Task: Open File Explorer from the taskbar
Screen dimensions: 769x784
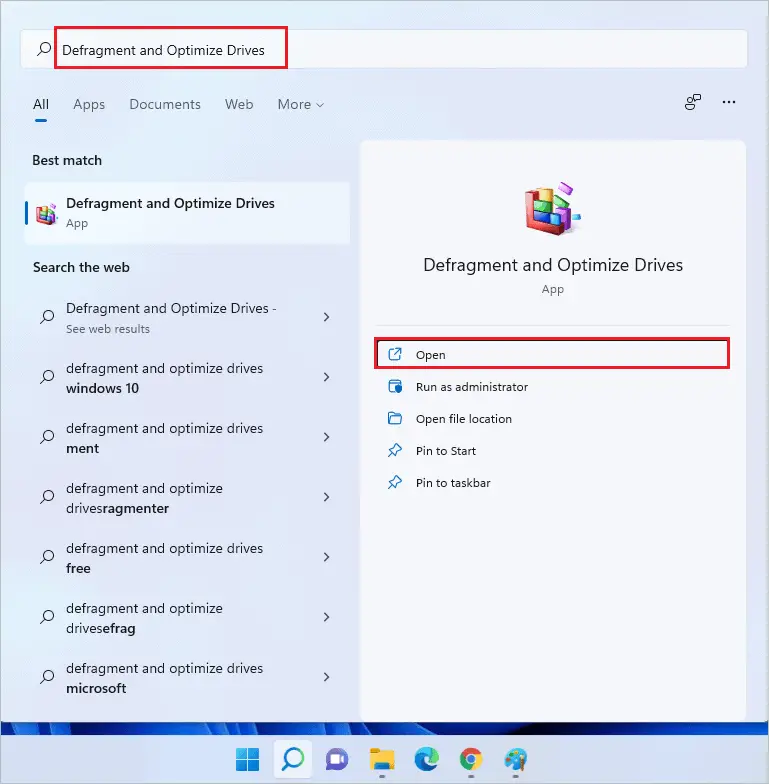Action: click(x=382, y=759)
